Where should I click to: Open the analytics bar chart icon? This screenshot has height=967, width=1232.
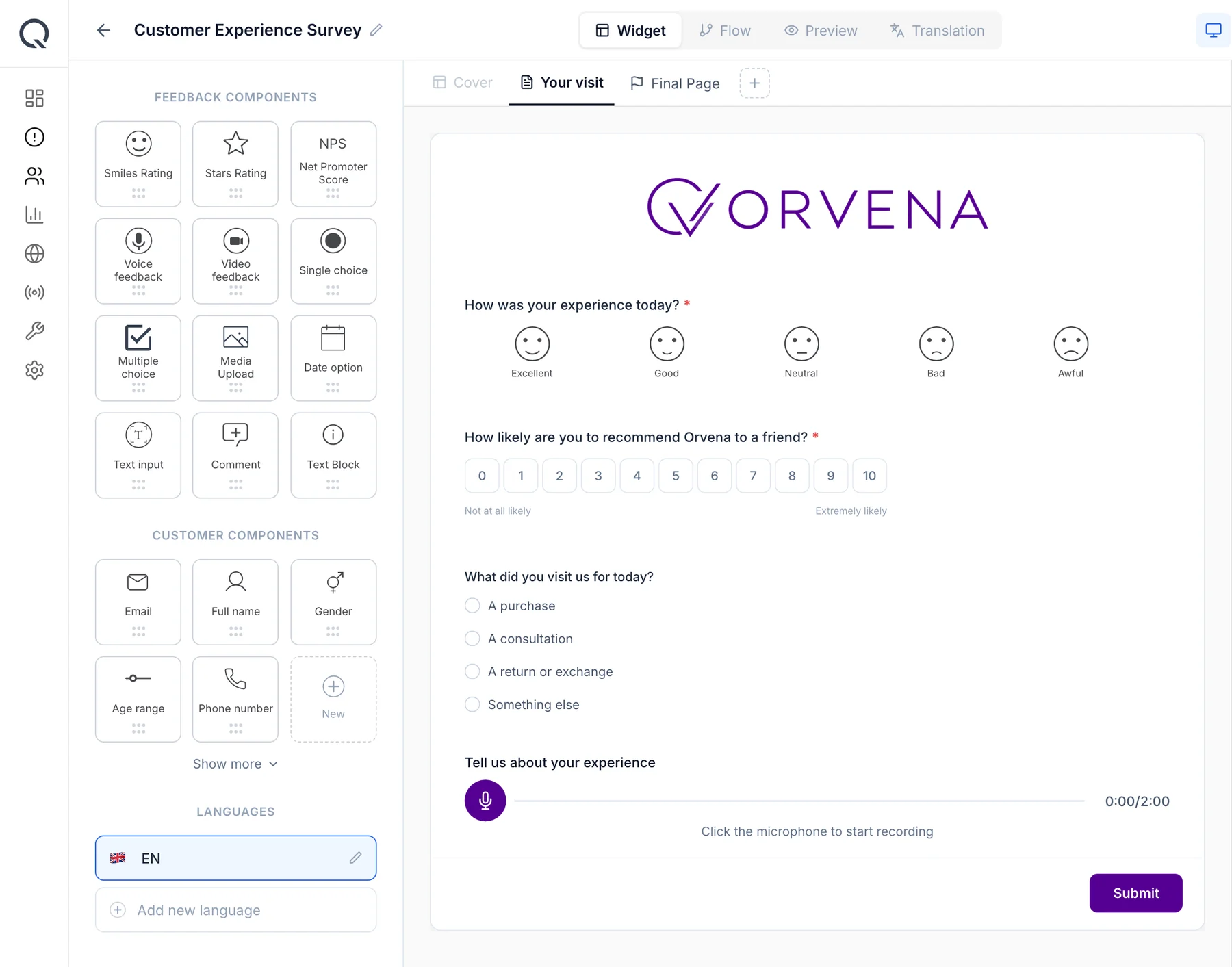[34, 215]
